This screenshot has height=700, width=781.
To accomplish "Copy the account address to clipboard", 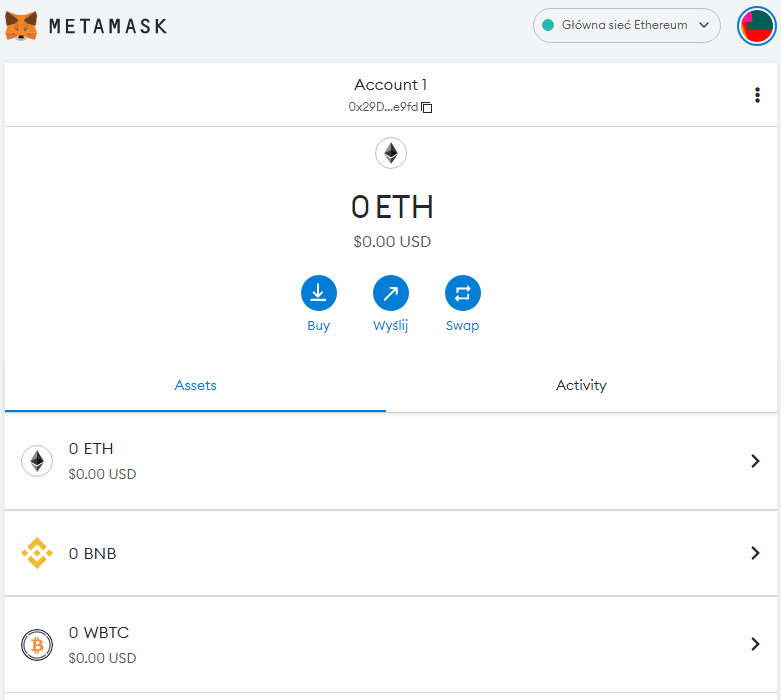I will [427, 107].
